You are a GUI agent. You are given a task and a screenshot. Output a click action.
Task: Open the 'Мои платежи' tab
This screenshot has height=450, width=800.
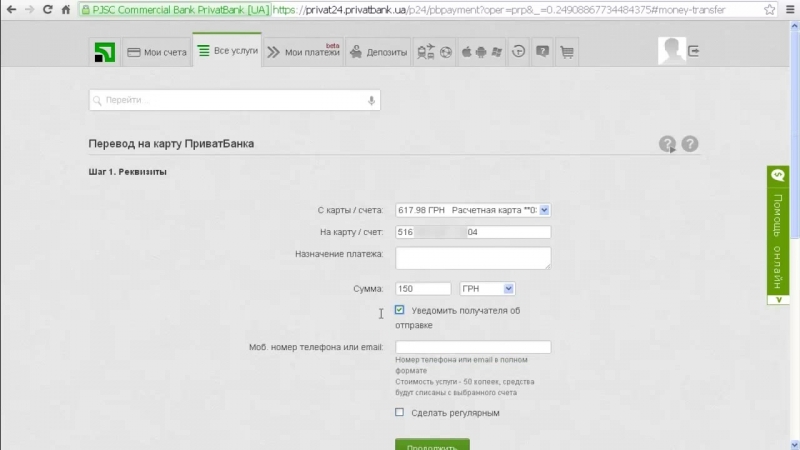pyautogui.click(x=303, y=52)
